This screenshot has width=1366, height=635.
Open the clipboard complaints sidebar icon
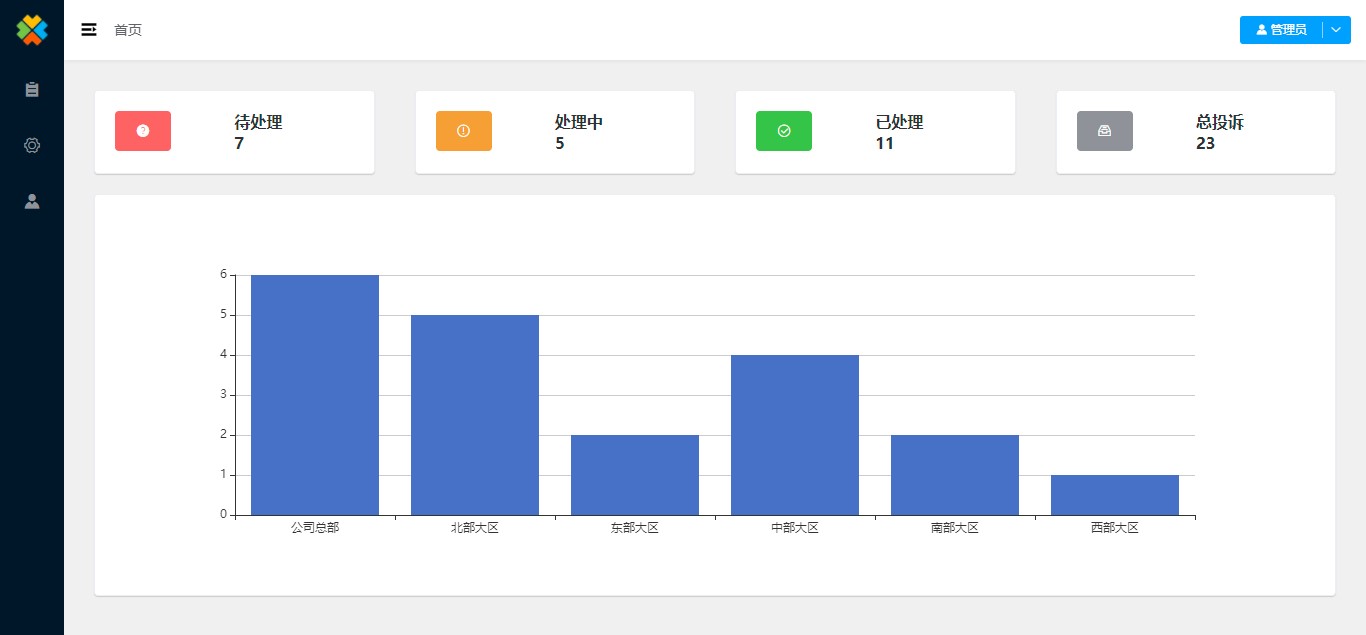[32, 90]
